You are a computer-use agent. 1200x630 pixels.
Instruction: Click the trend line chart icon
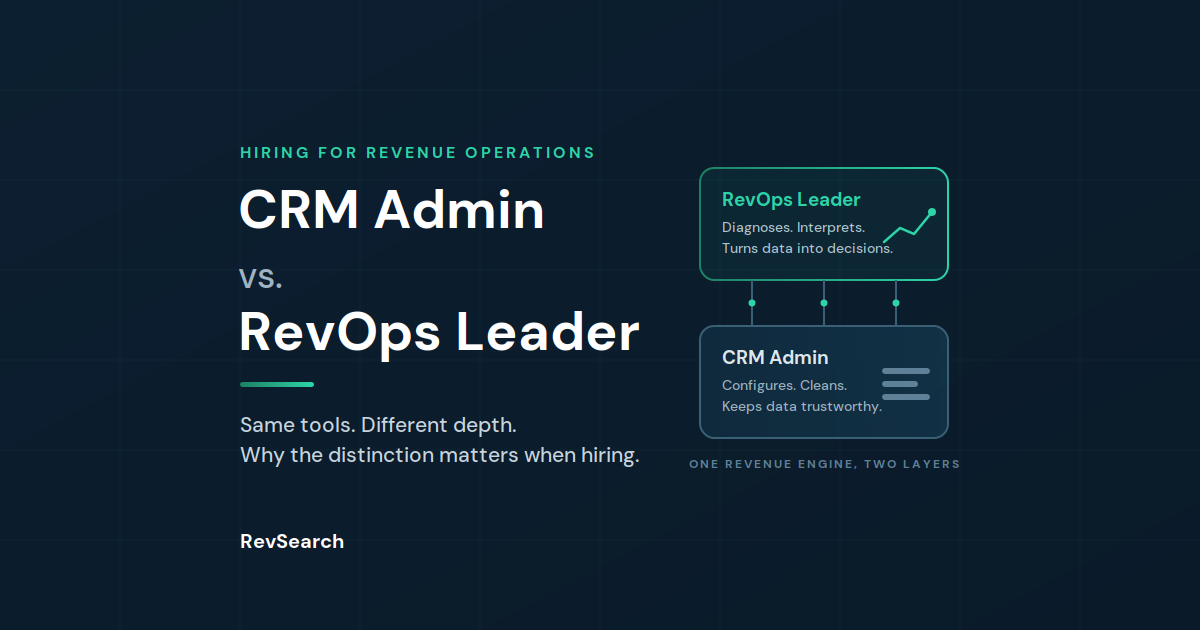click(909, 226)
